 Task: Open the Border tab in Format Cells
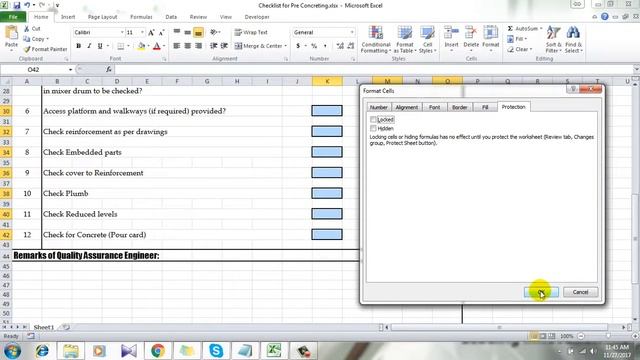(460, 107)
